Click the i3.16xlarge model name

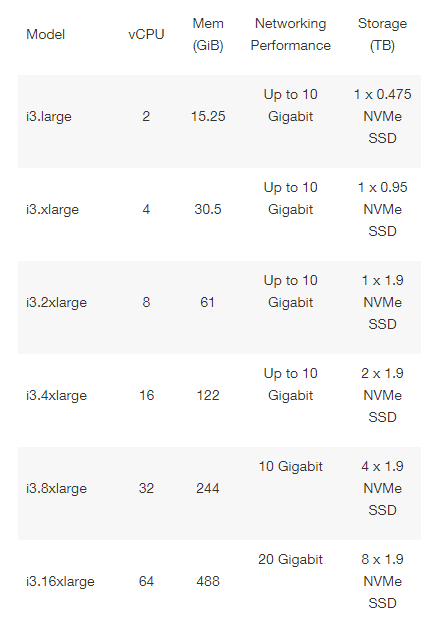[60, 582]
